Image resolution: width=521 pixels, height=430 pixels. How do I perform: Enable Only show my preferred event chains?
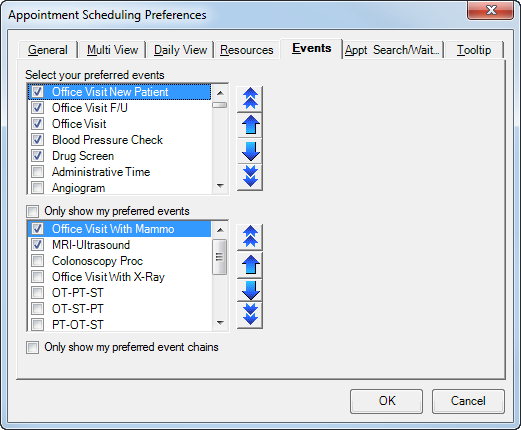point(33,347)
